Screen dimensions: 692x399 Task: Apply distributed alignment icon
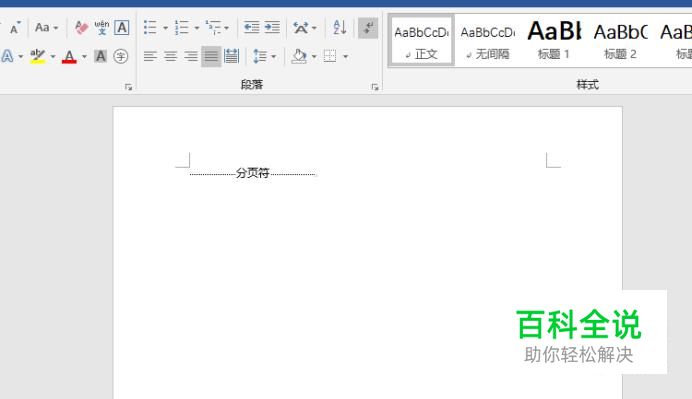tap(231, 56)
